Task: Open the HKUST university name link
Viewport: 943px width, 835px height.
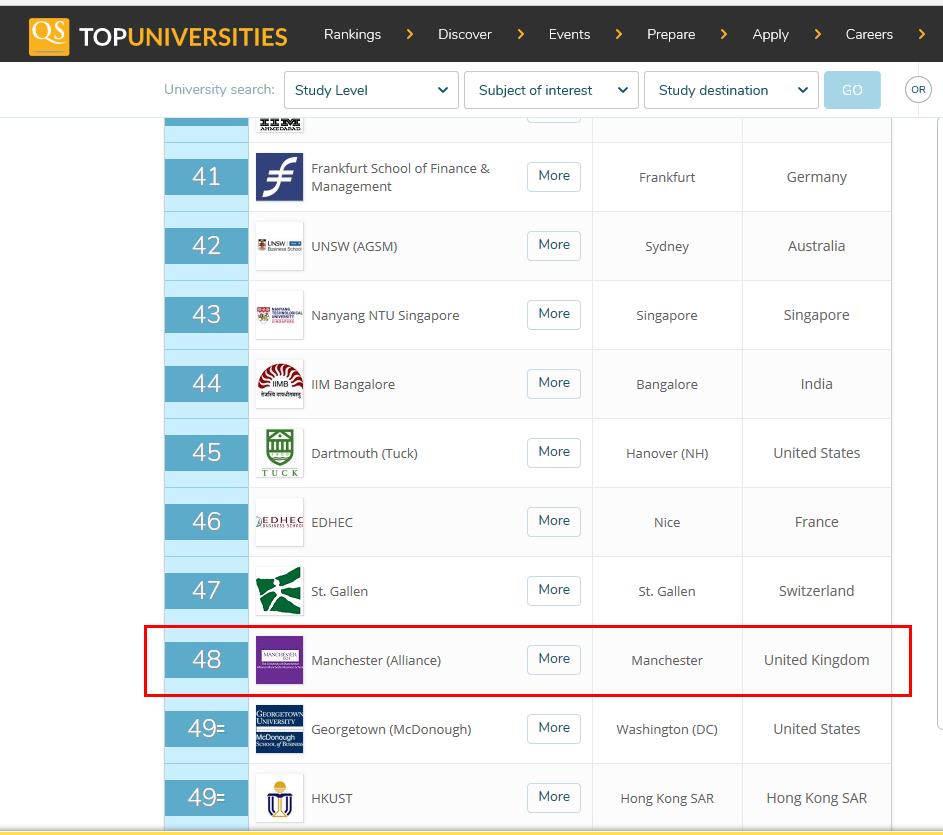Action: pyautogui.click(x=331, y=798)
